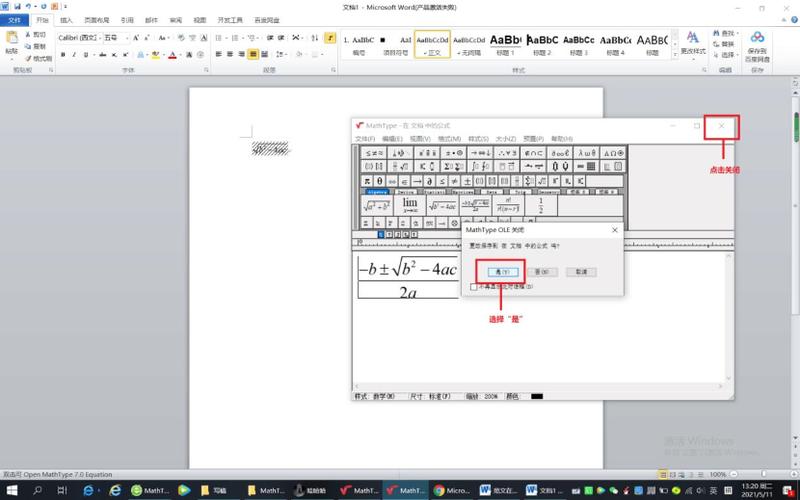Insert the theta symbol in MathType small bar
The height and width of the screenshot is (500, 800).
pyautogui.click(x=380, y=181)
